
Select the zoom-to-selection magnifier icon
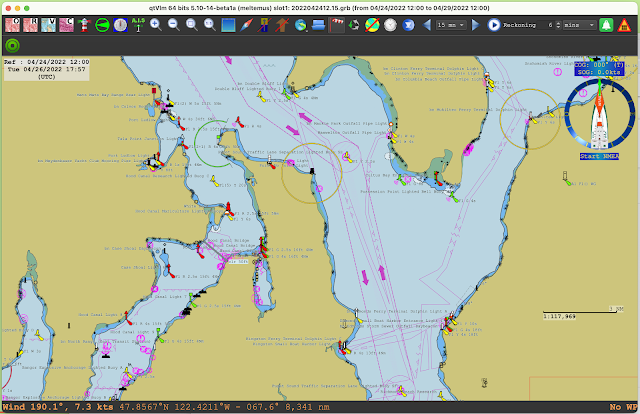(x=191, y=25)
